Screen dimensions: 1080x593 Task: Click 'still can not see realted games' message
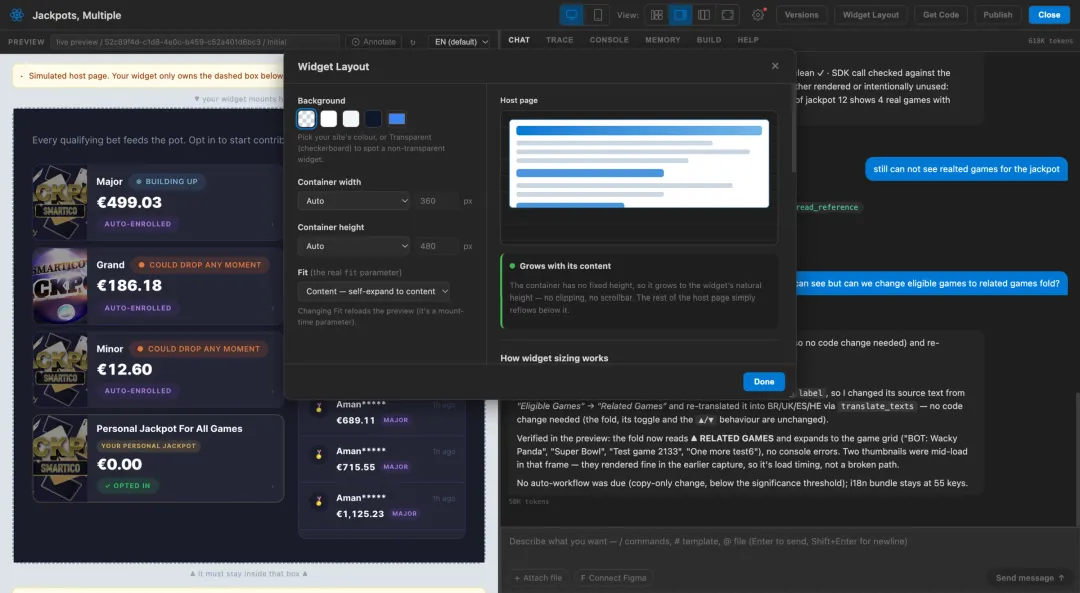pos(966,169)
